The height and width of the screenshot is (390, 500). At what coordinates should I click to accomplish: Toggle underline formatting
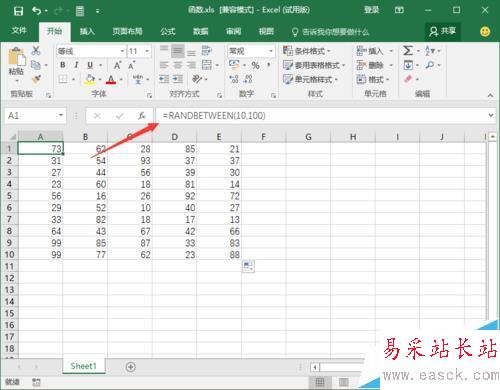point(90,65)
